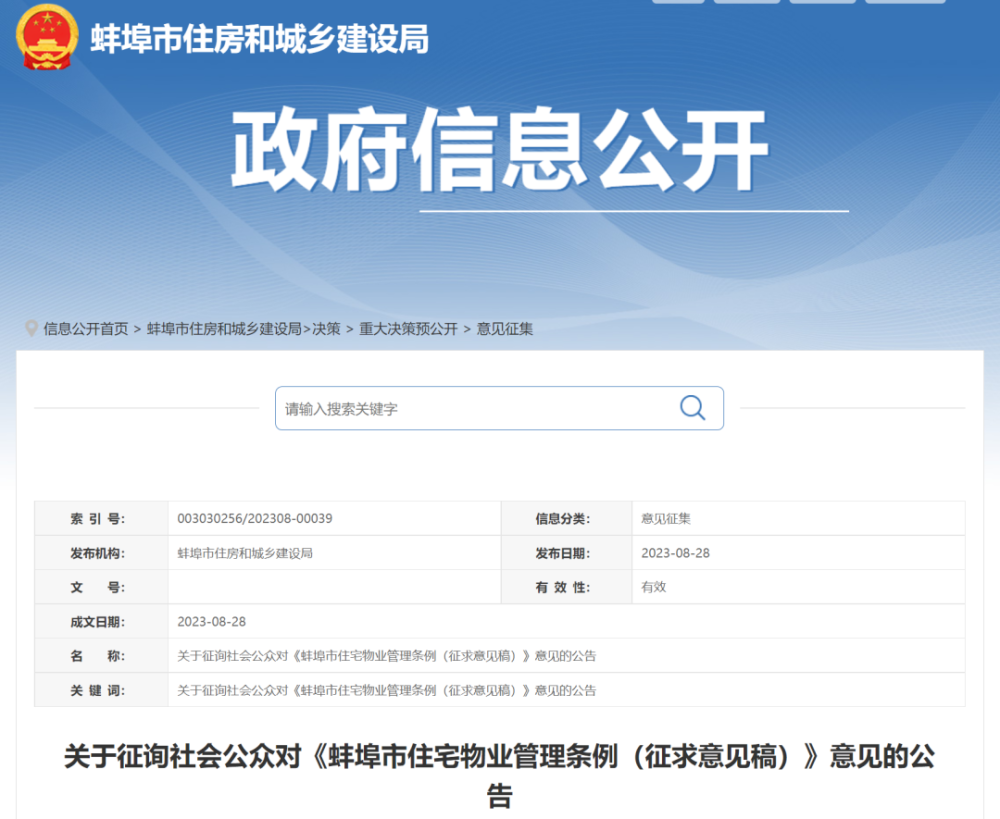Click 蚌埠市住房和城乡建设局 in 发布机构 row
Viewport: 1000px width, 819px height.
tap(245, 553)
